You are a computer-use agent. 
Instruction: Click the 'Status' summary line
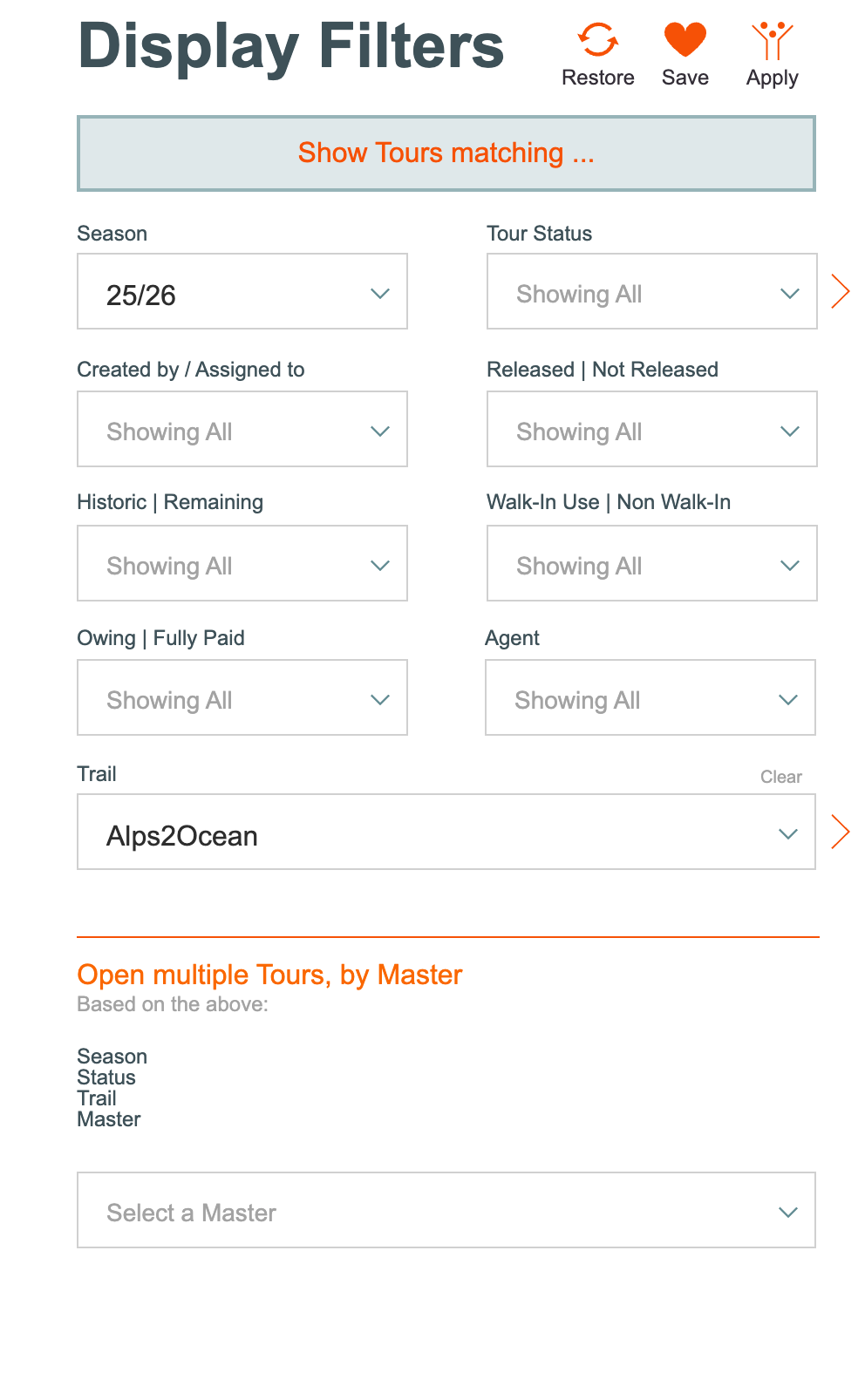pyautogui.click(x=106, y=1077)
